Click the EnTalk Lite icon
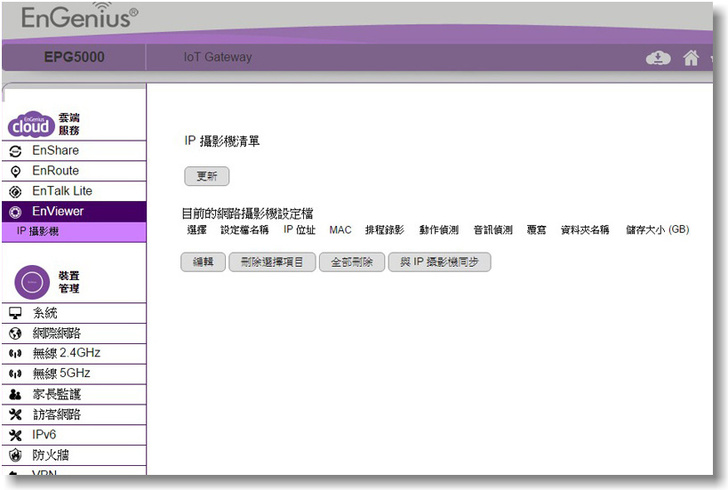The height and width of the screenshot is (490, 728). [x=15, y=191]
